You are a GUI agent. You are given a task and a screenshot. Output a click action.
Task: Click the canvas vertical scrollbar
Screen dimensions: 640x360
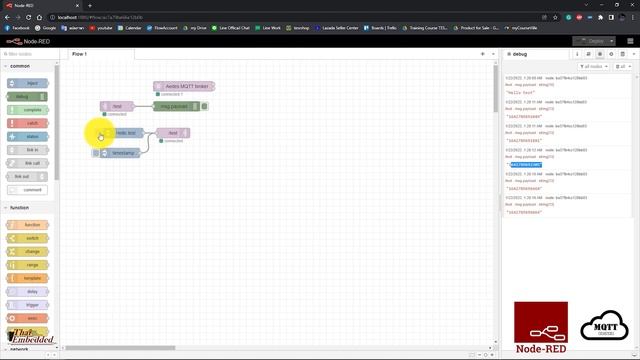tap(496, 89)
